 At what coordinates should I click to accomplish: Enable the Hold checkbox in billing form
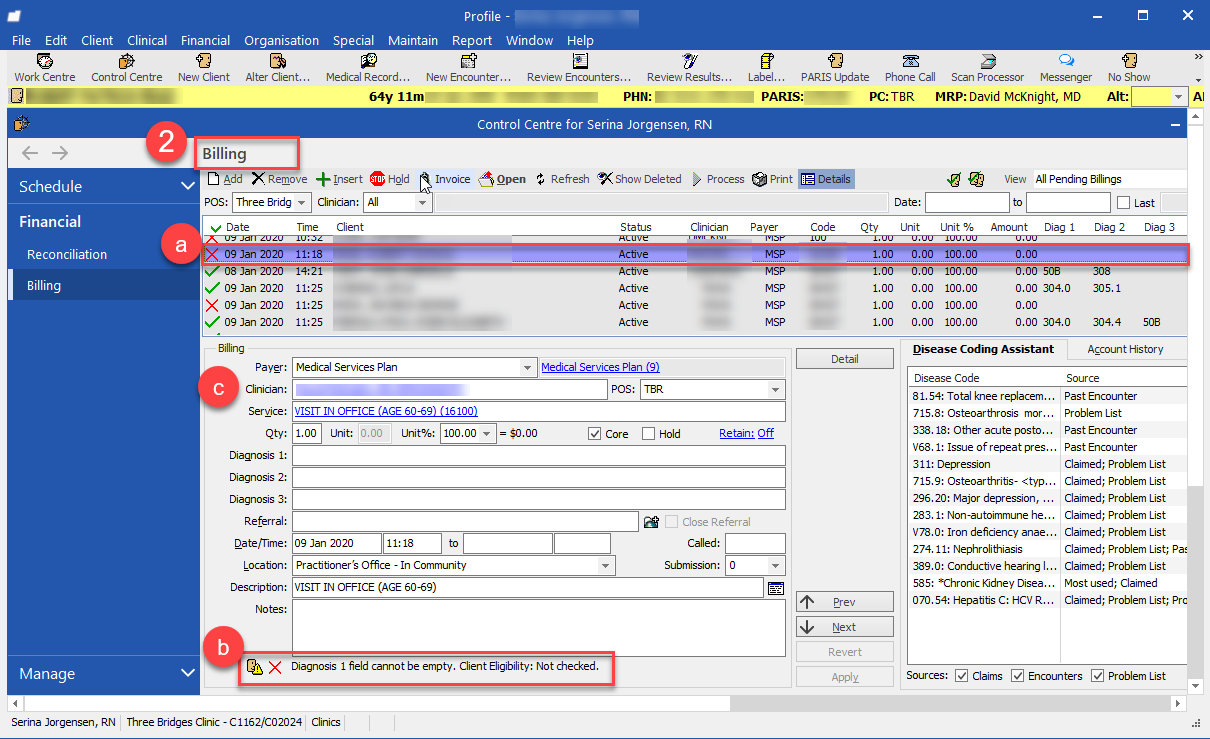[649, 434]
